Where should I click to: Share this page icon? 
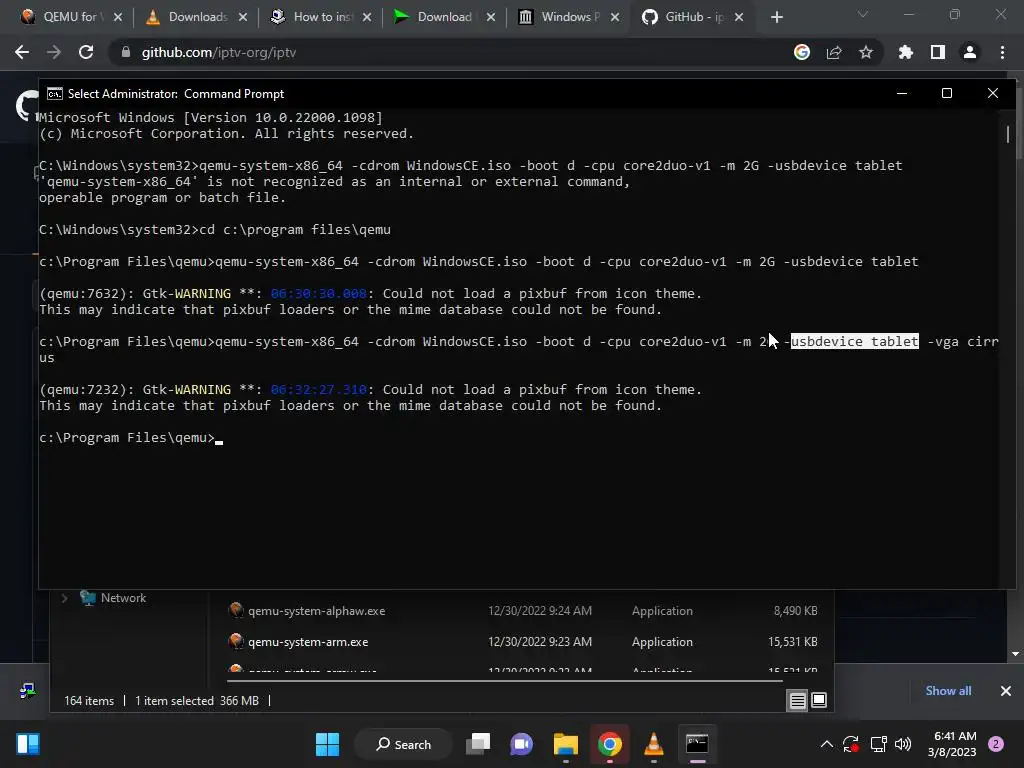pyautogui.click(x=834, y=52)
